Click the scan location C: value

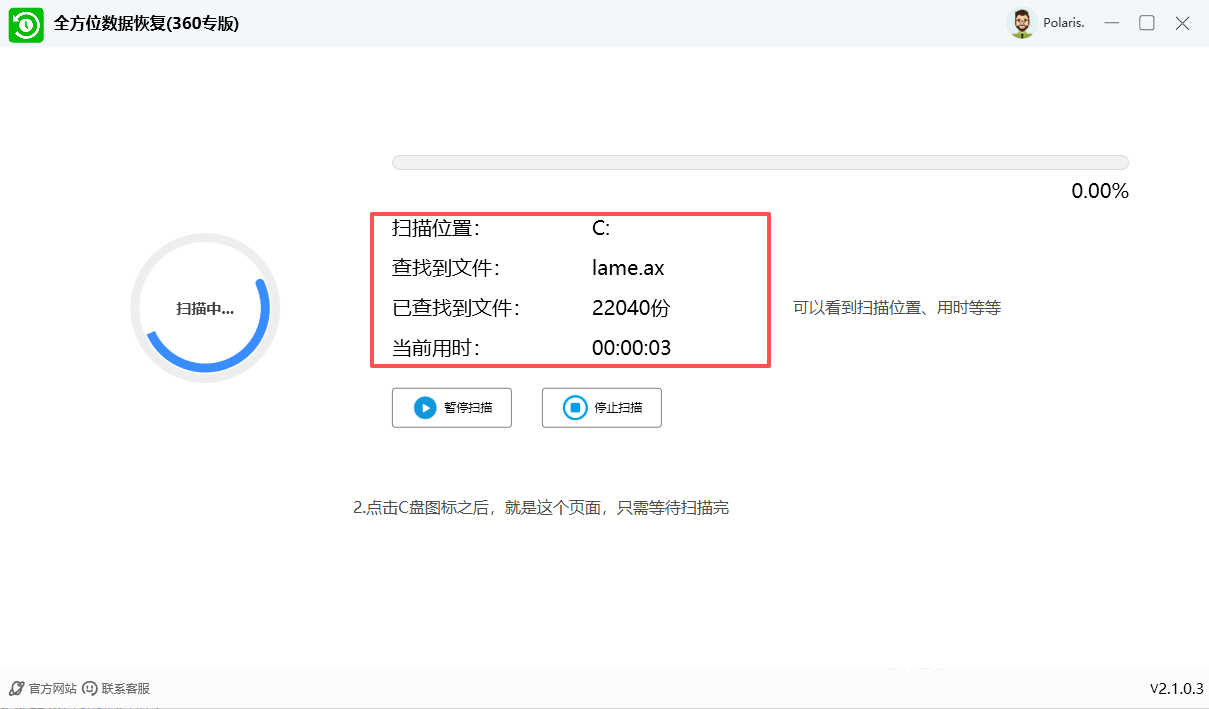600,227
